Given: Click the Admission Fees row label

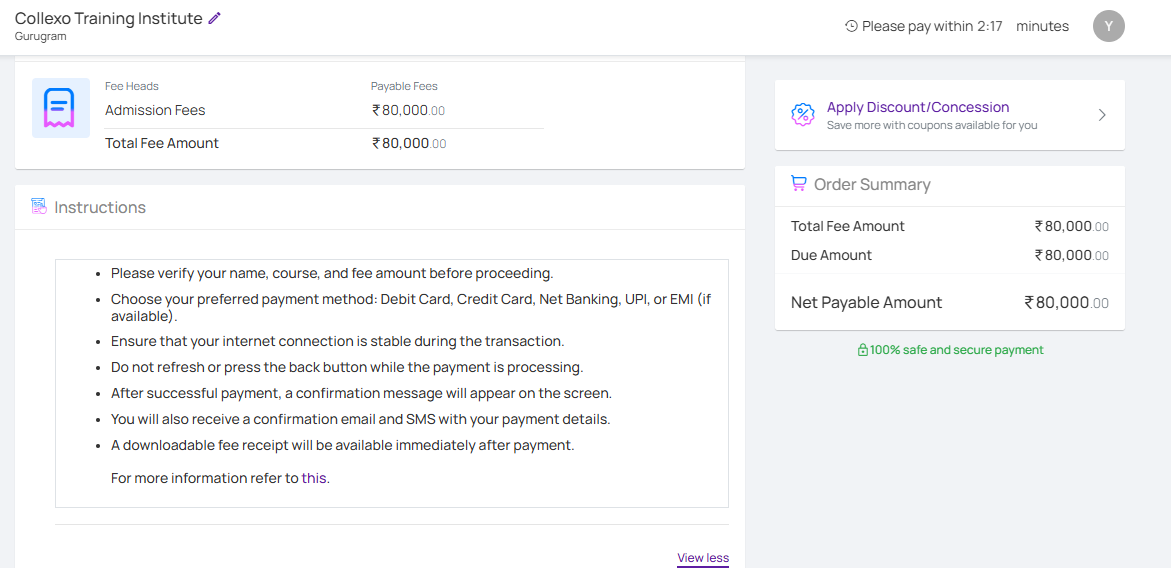Looking at the screenshot, I should [155, 110].
